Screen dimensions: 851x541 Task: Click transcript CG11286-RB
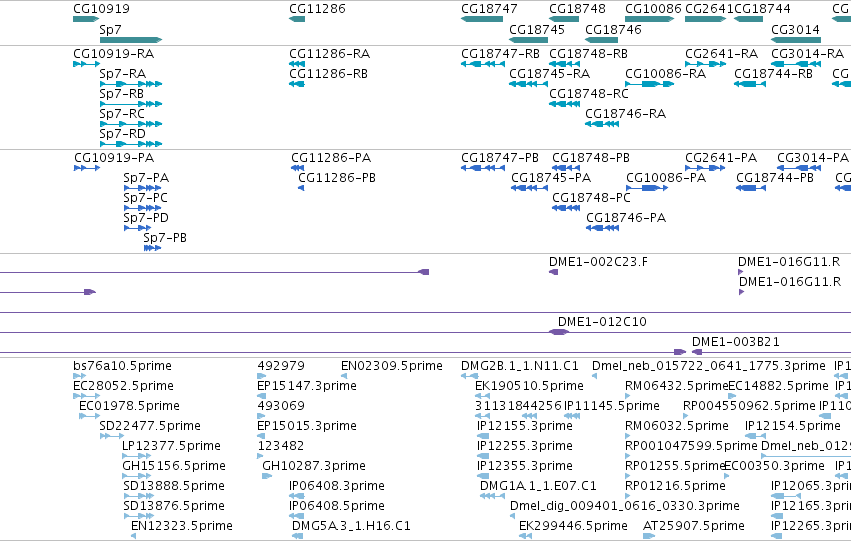328,74
